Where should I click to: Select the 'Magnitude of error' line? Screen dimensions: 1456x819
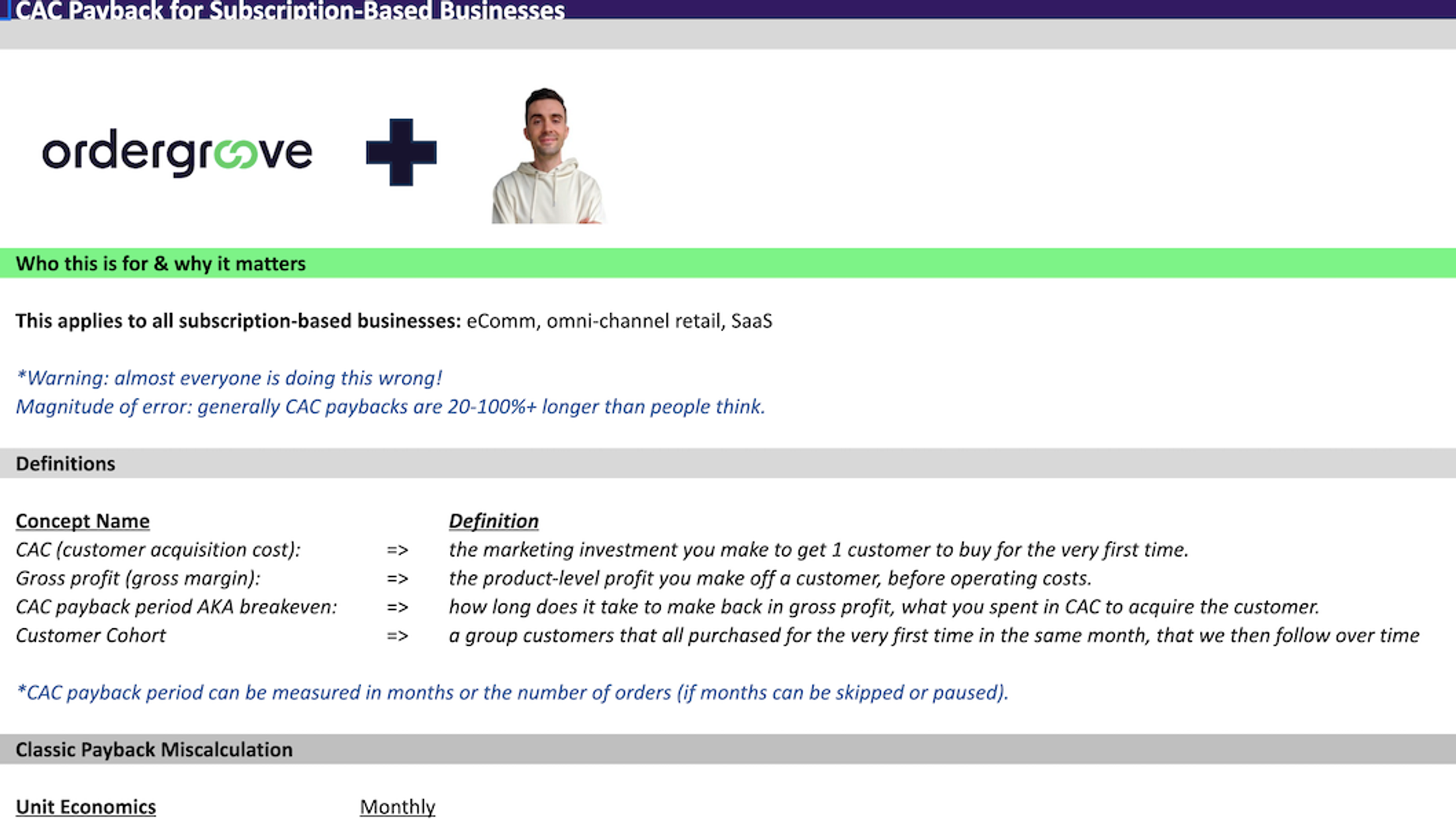(390, 407)
